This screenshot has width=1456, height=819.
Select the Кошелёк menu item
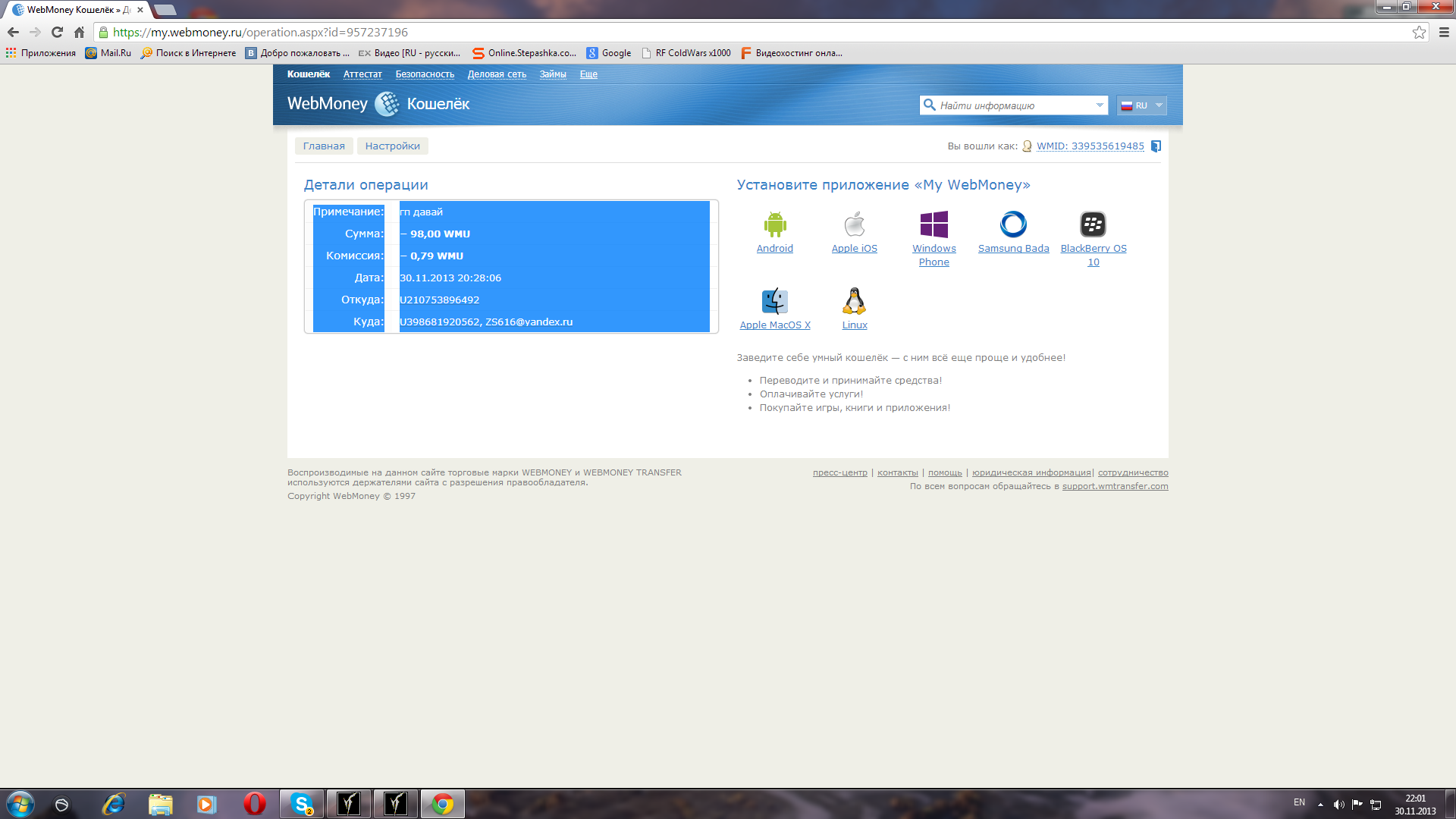coord(309,74)
